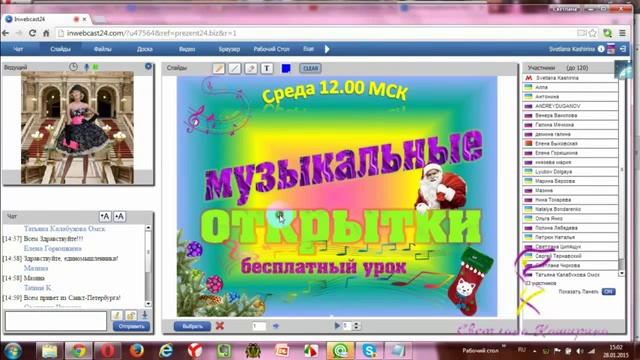Viewport: 640px width, 360px height.
Task: Click the CLEAR button above the slide
Action: coord(311,68)
